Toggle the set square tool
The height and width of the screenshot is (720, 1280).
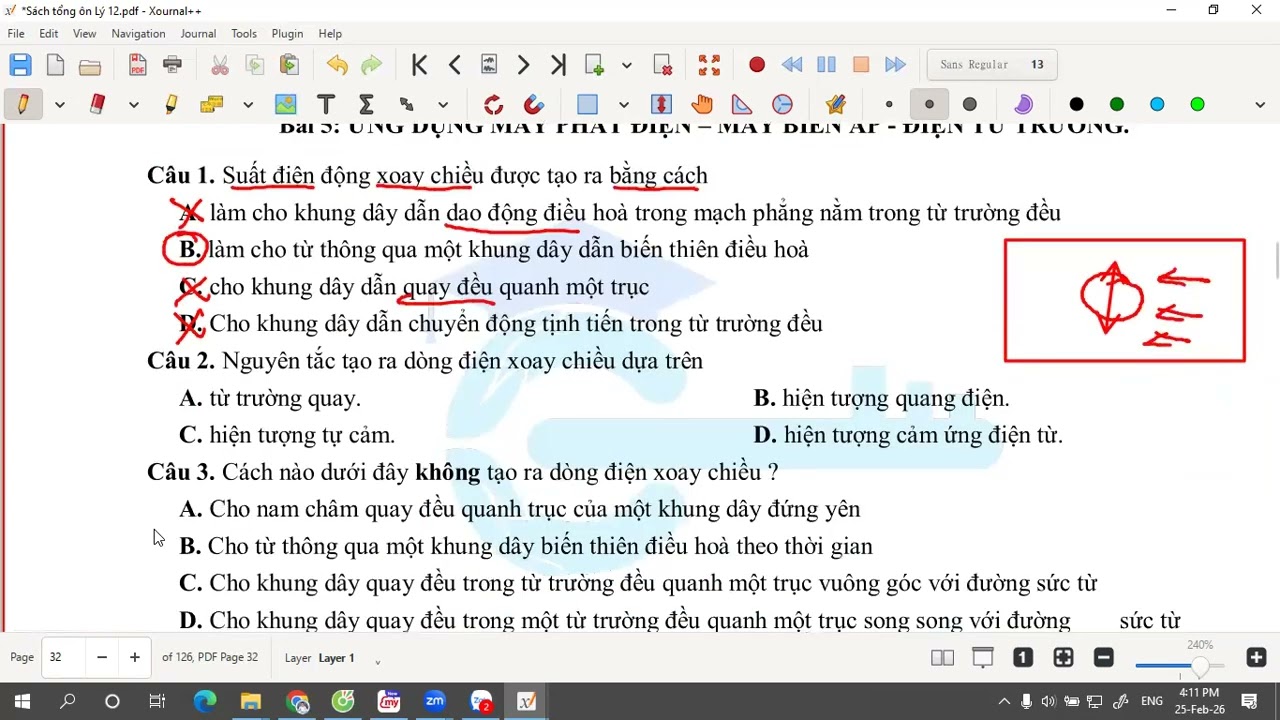click(742, 104)
